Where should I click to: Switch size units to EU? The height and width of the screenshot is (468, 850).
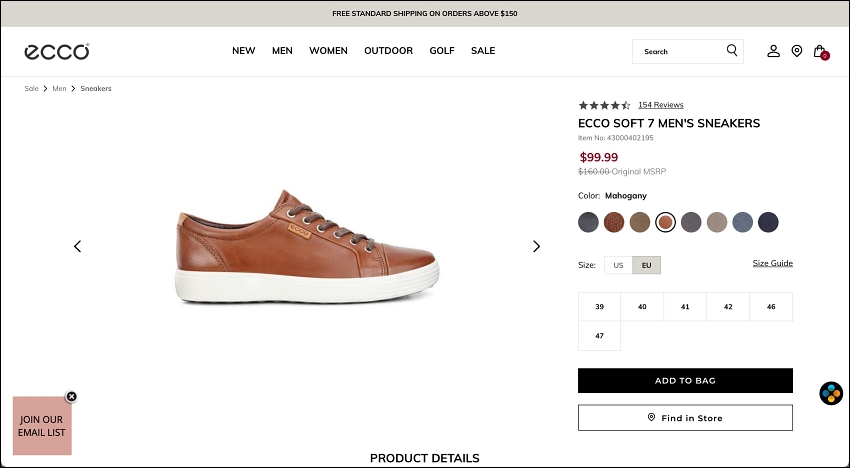point(646,265)
